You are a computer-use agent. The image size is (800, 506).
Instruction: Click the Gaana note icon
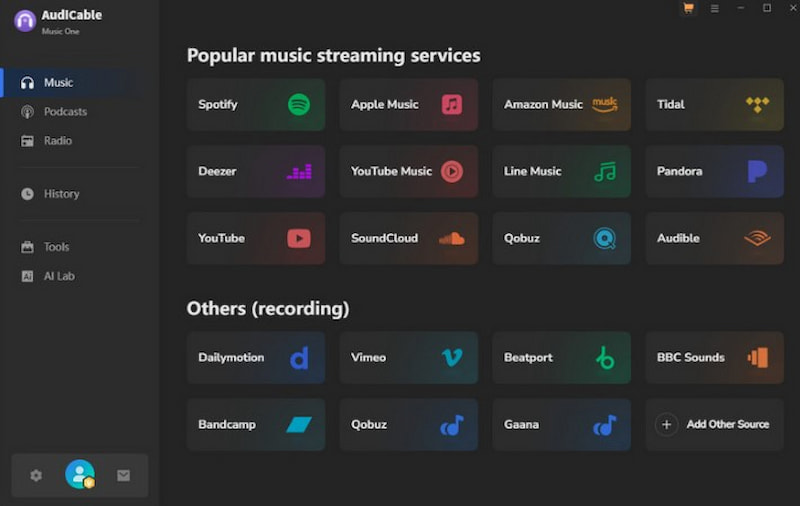(x=605, y=425)
